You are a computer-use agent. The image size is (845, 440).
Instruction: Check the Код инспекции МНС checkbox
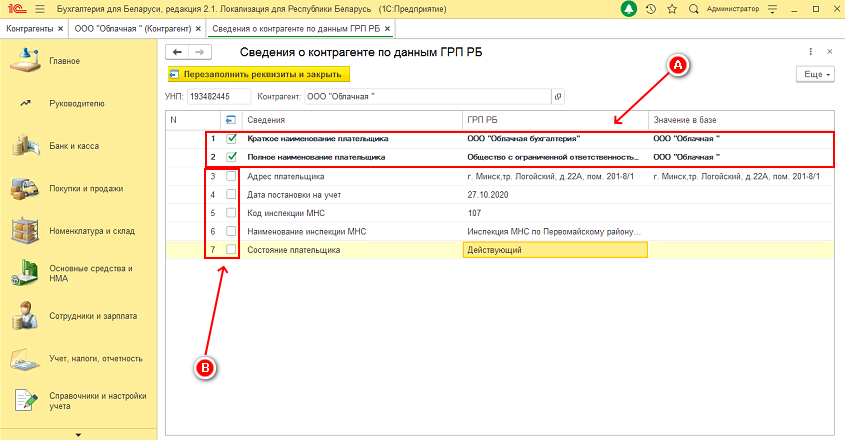(231, 212)
